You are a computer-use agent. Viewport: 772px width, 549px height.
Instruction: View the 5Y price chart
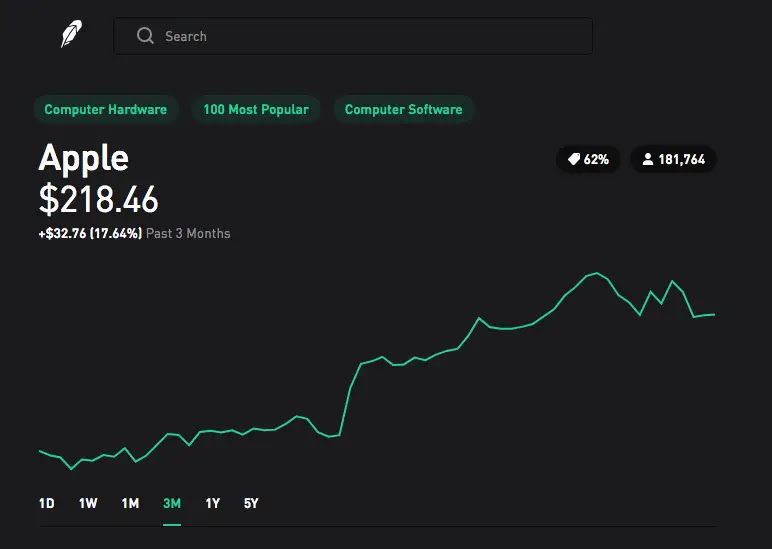click(x=251, y=503)
